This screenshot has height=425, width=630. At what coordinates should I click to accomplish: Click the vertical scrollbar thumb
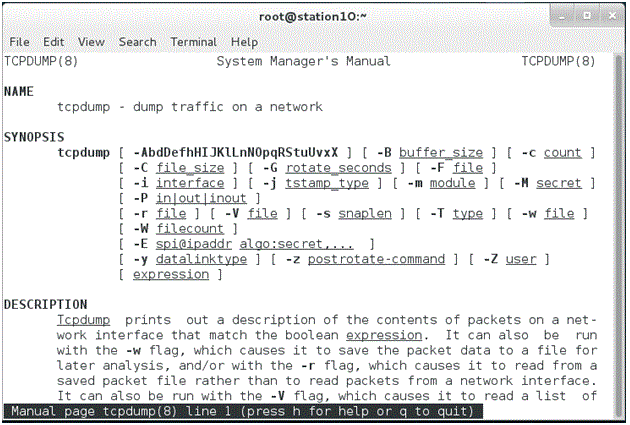point(619,237)
